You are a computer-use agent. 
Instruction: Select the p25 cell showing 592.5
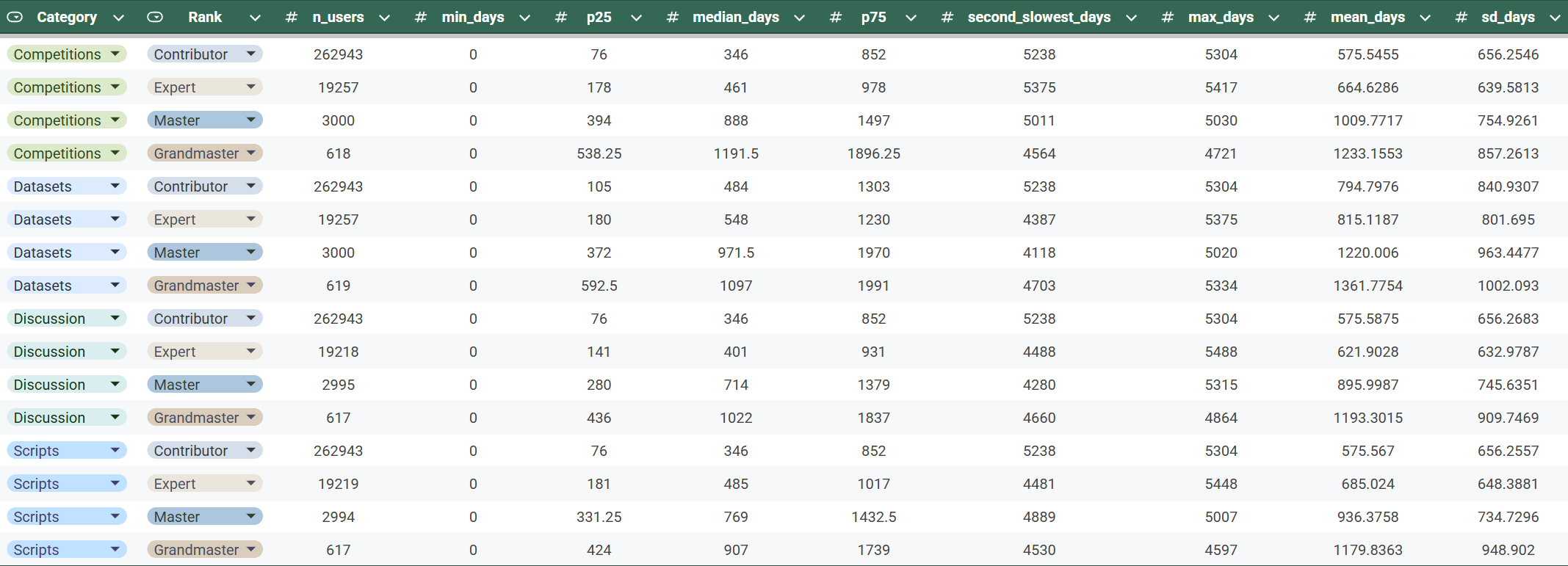click(599, 286)
